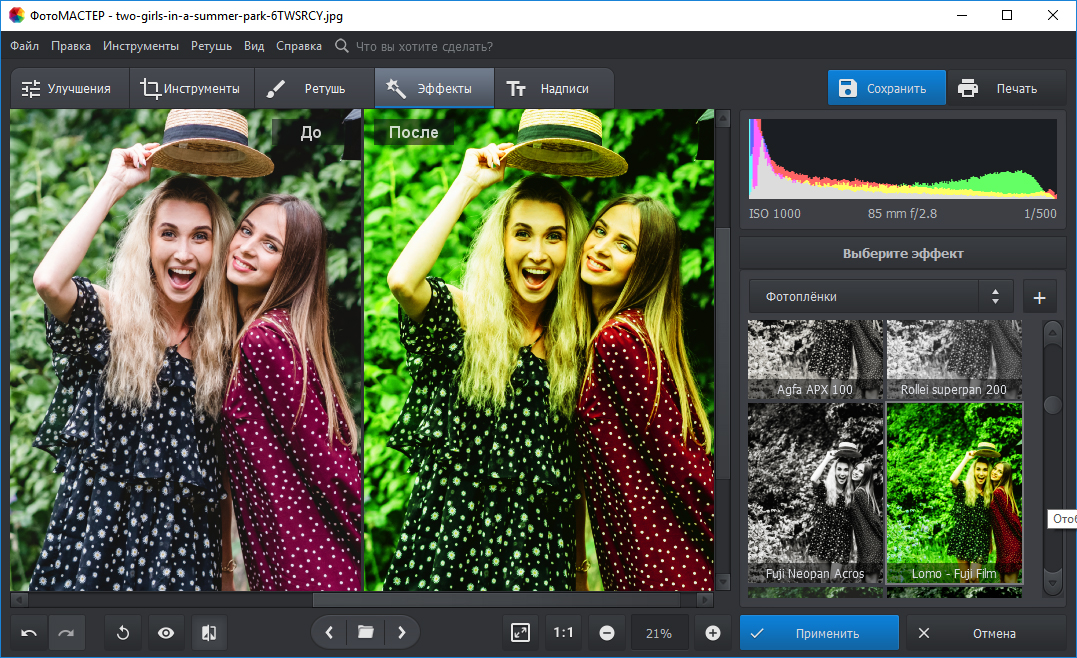
Task: Click the Применить button
Action: pyautogui.click(x=819, y=633)
